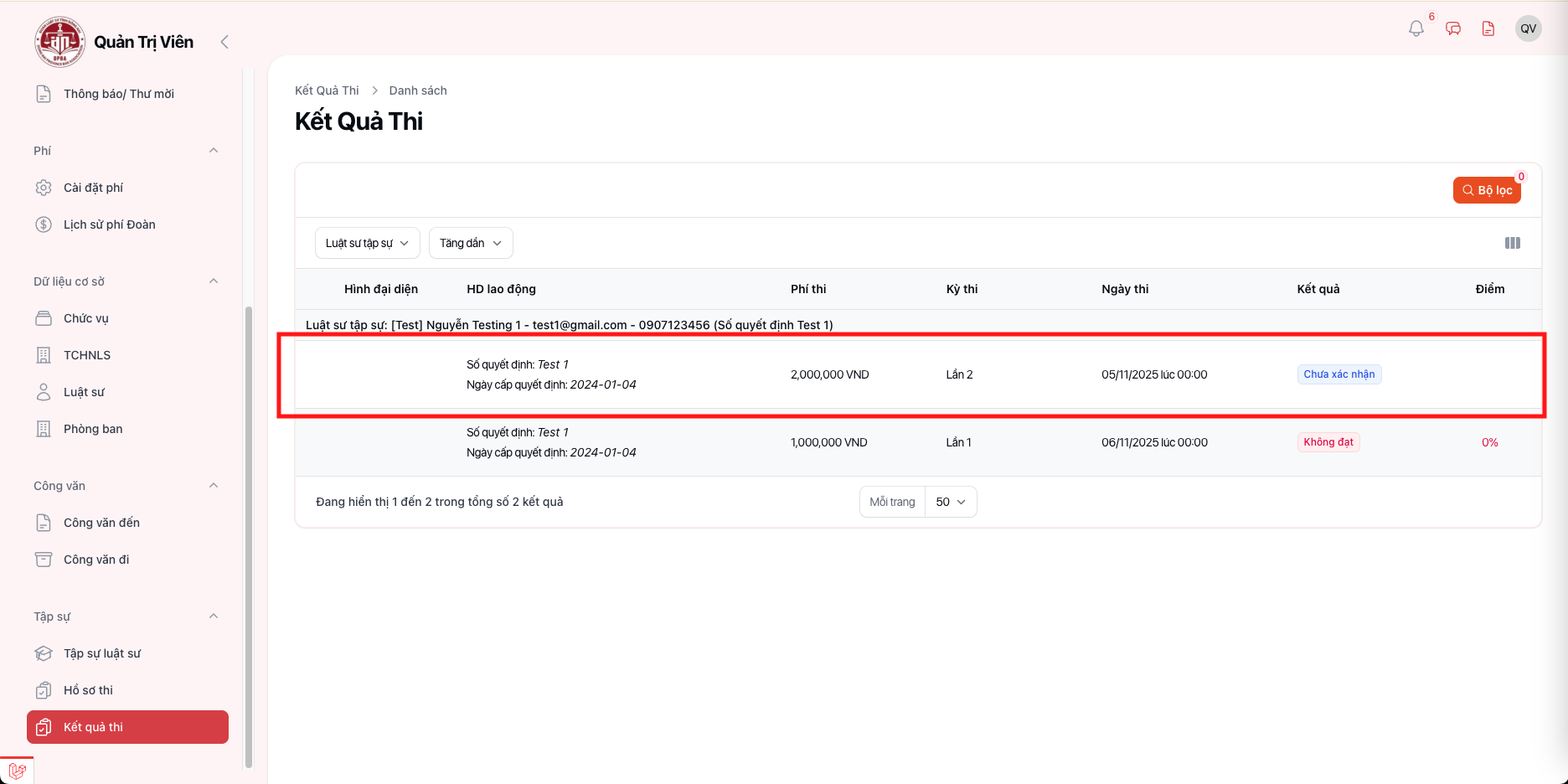The width and height of the screenshot is (1568, 784).
Task: Click the Kết Quả Thi breadcrumb link
Action: pyautogui.click(x=327, y=90)
